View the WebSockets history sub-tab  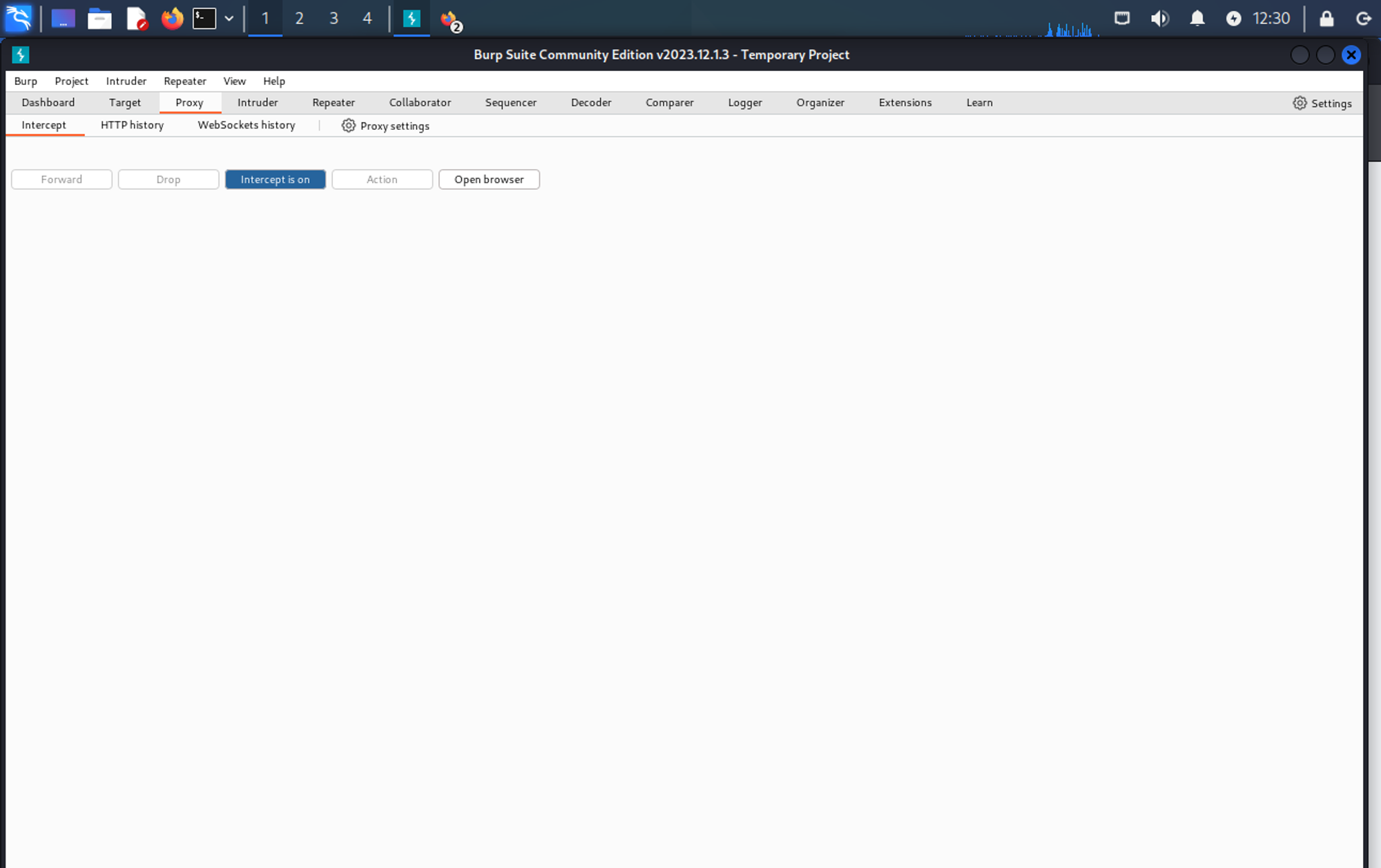pyautogui.click(x=247, y=125)
